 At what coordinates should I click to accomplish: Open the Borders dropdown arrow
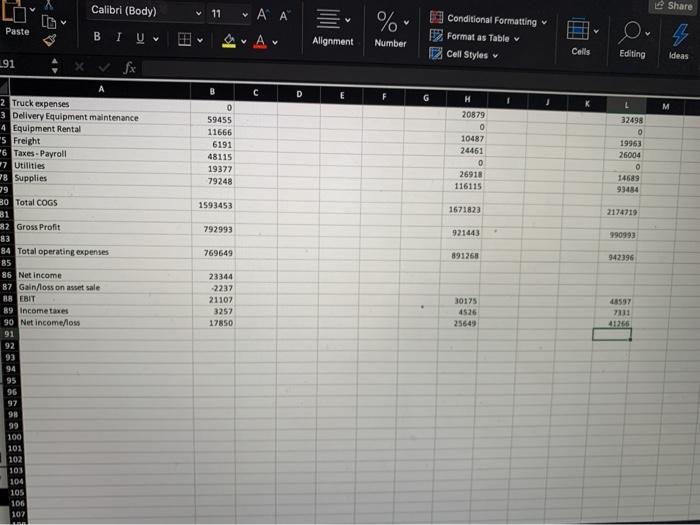pos(200,41)
